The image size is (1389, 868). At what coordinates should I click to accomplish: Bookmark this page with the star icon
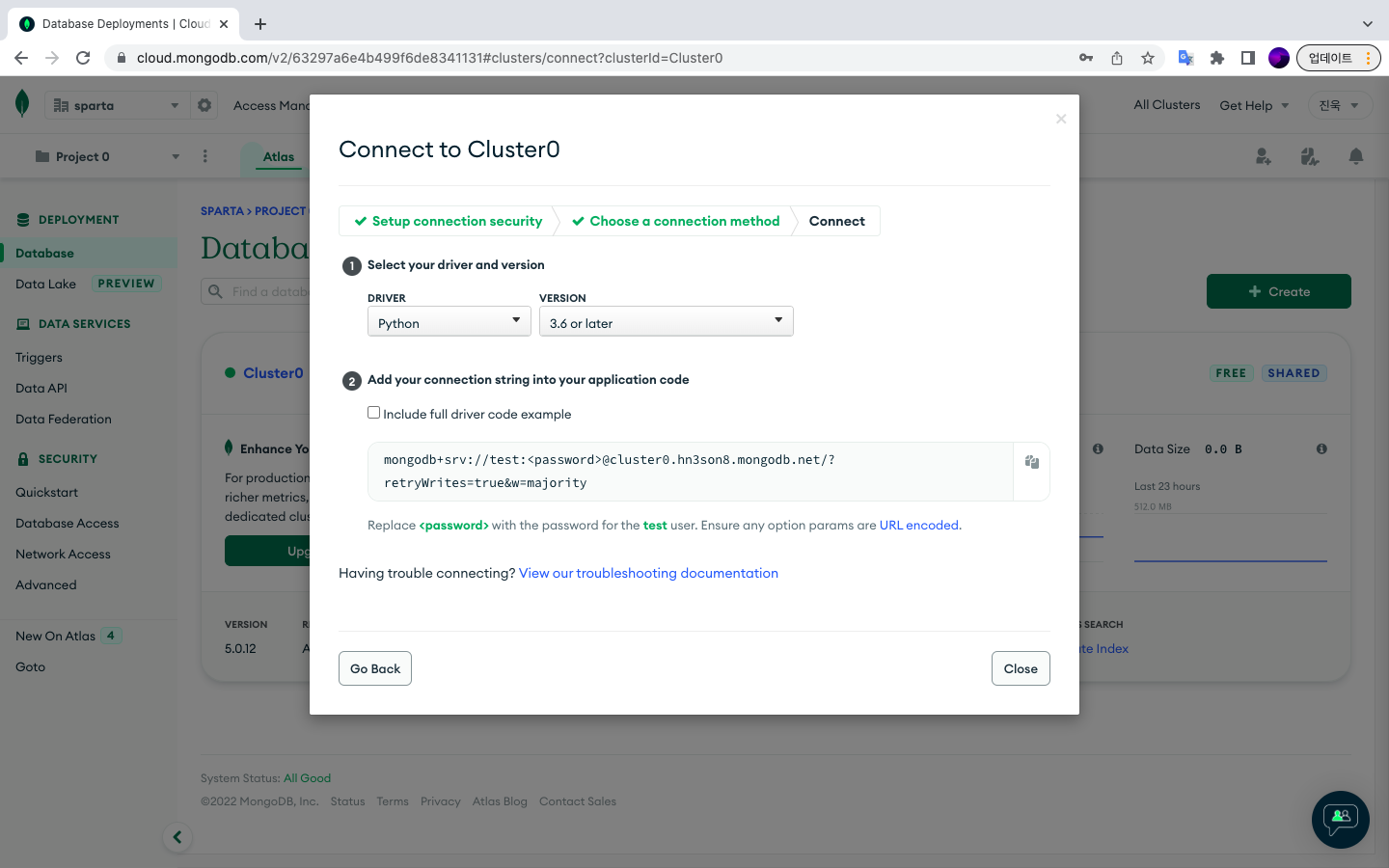coord(1148,58)
